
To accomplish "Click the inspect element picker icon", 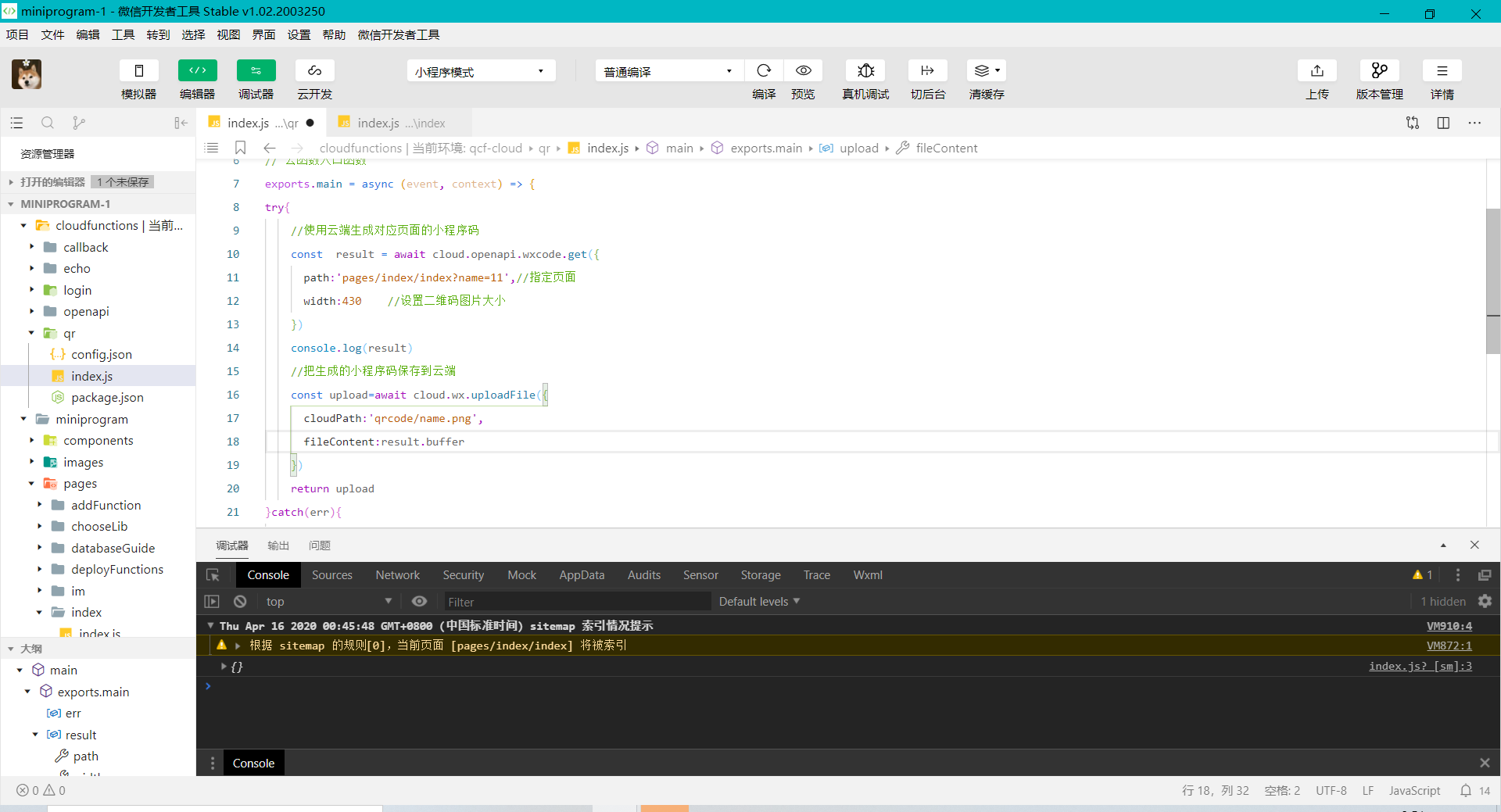I will point(213,575).
